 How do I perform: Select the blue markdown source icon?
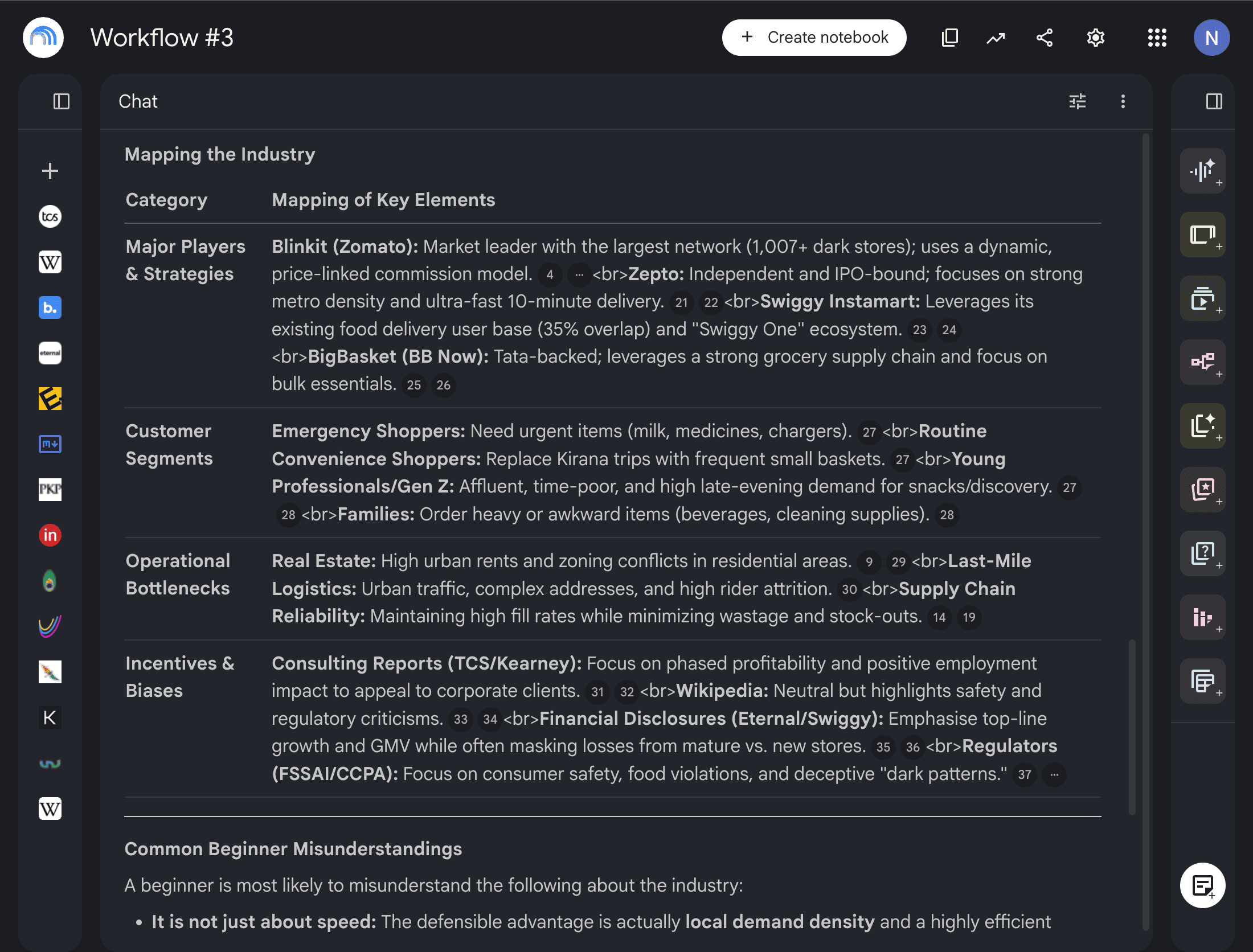(50, 444)
